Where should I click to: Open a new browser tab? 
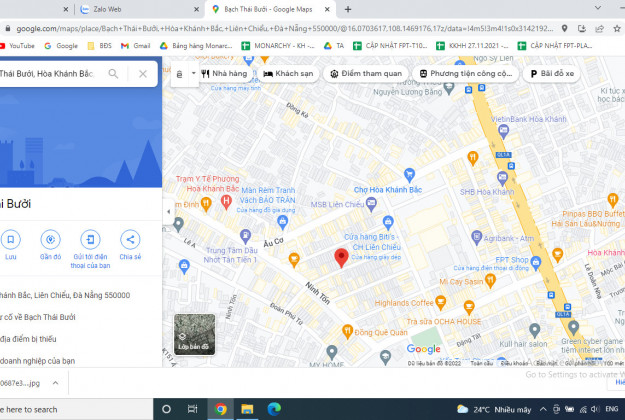coord(348,9)
